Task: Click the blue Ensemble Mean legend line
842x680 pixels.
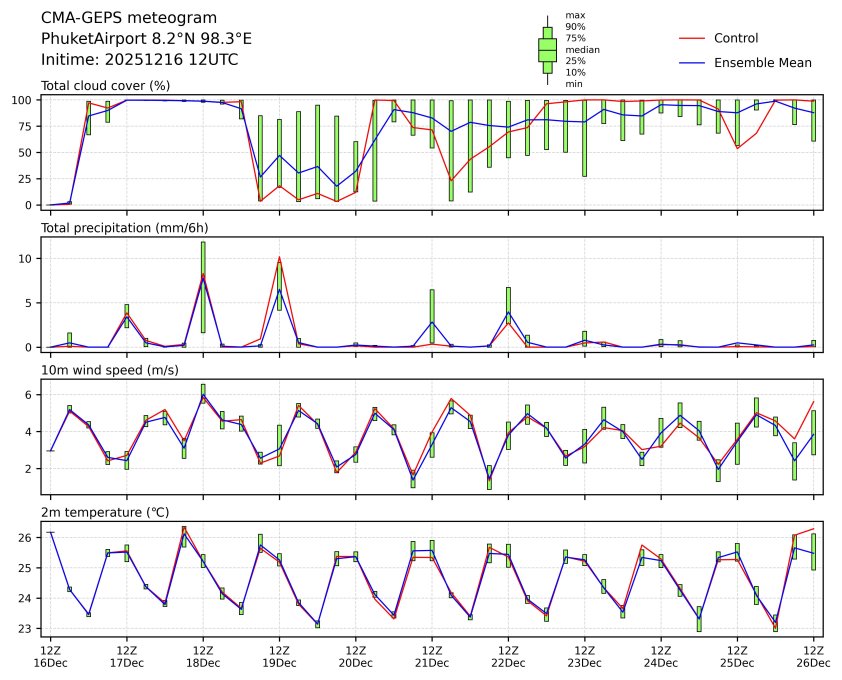Action: click(692, 62)
